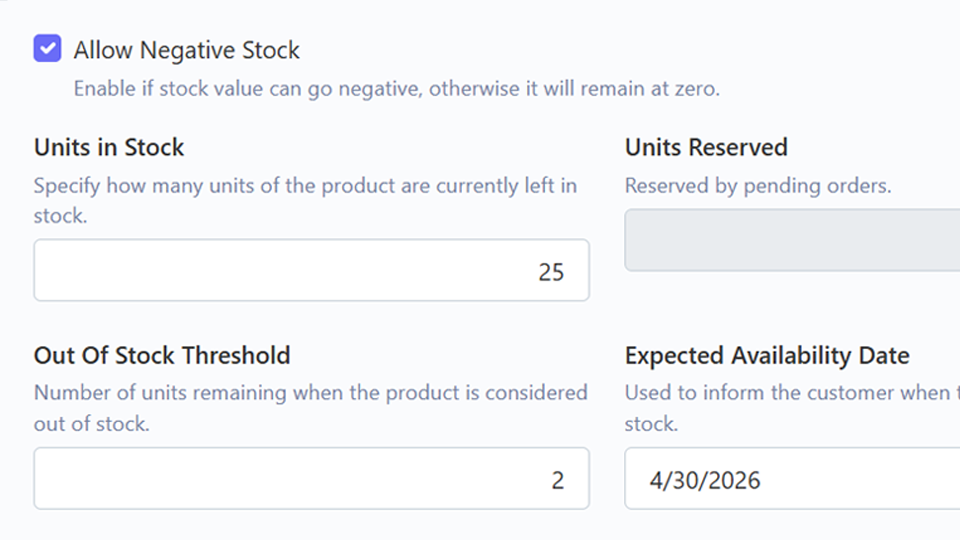Click the Units Reserved heading
The width and height of the screenshot is (960, 540).
coord(706,148)
